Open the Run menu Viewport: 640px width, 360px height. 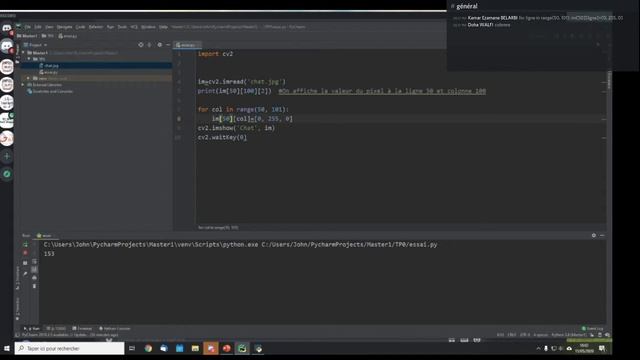click(110, 27)
